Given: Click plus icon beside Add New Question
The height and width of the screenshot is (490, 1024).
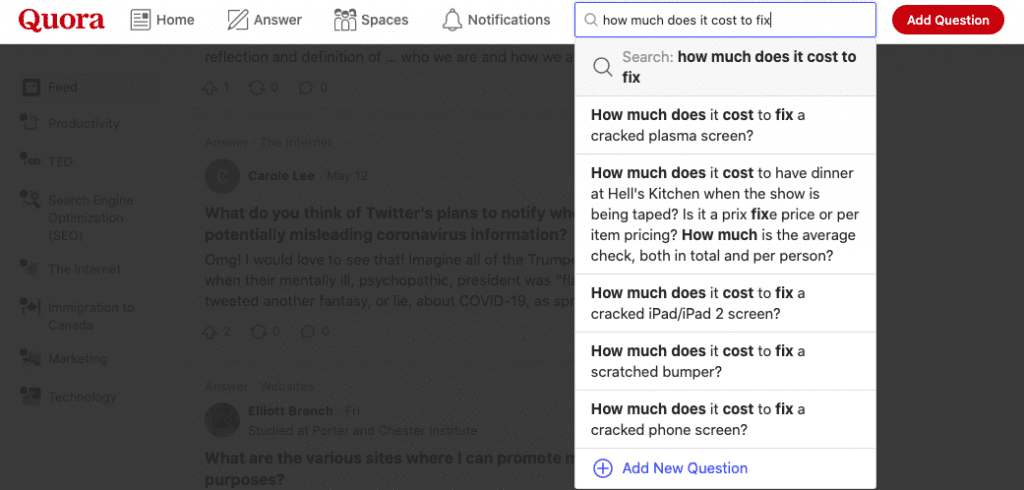Looking at the screenshot, I should (x=602, y=468).
